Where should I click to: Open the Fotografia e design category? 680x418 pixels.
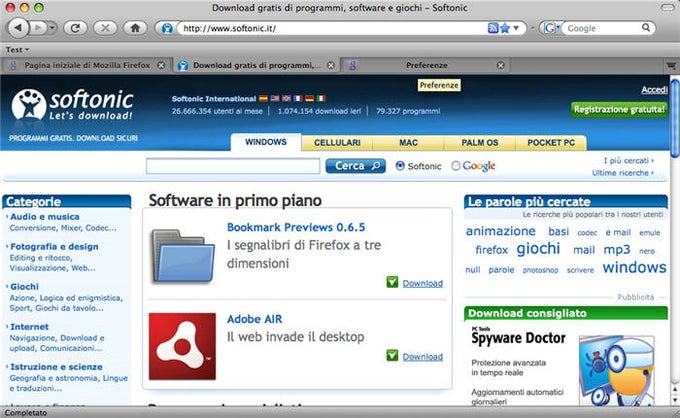pyautogui.click(x=54, y=246)
